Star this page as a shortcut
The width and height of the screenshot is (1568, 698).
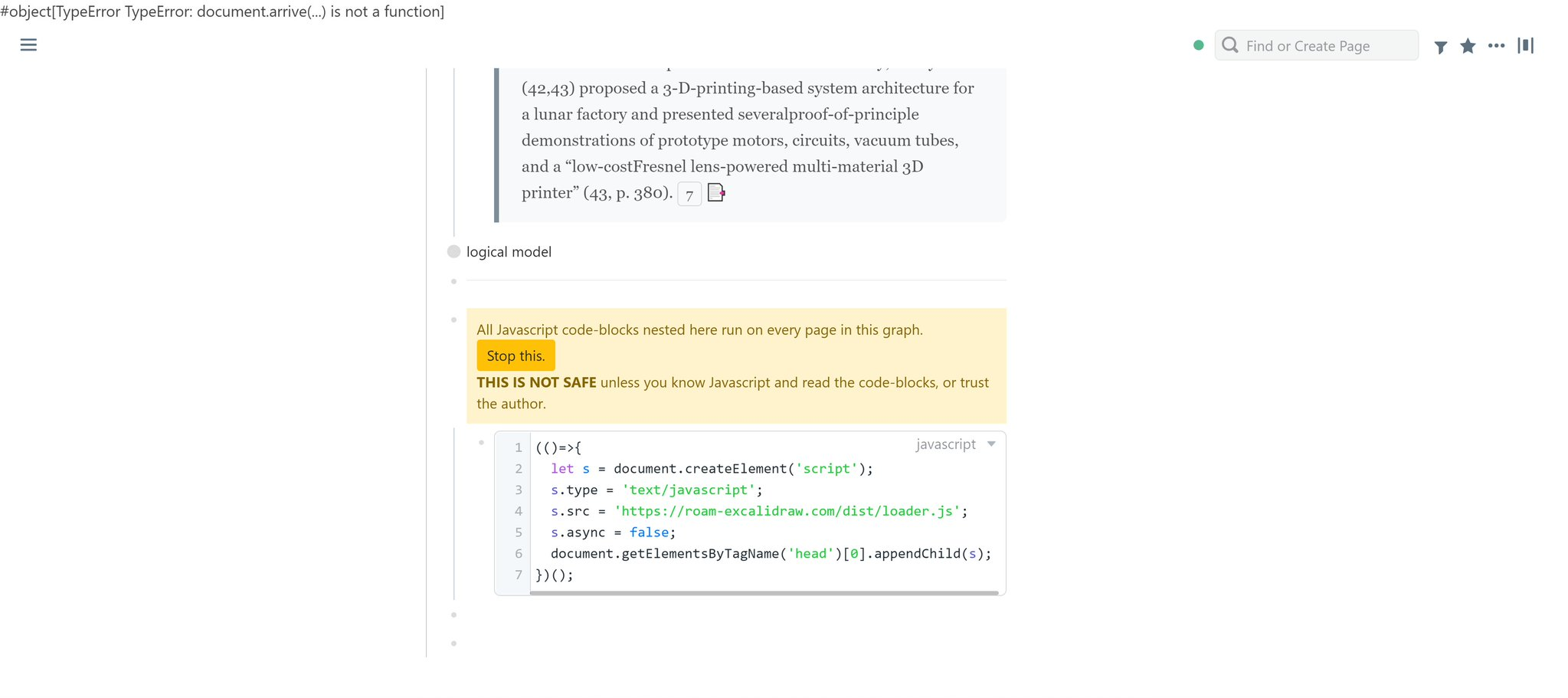(x=1468, y=46)
